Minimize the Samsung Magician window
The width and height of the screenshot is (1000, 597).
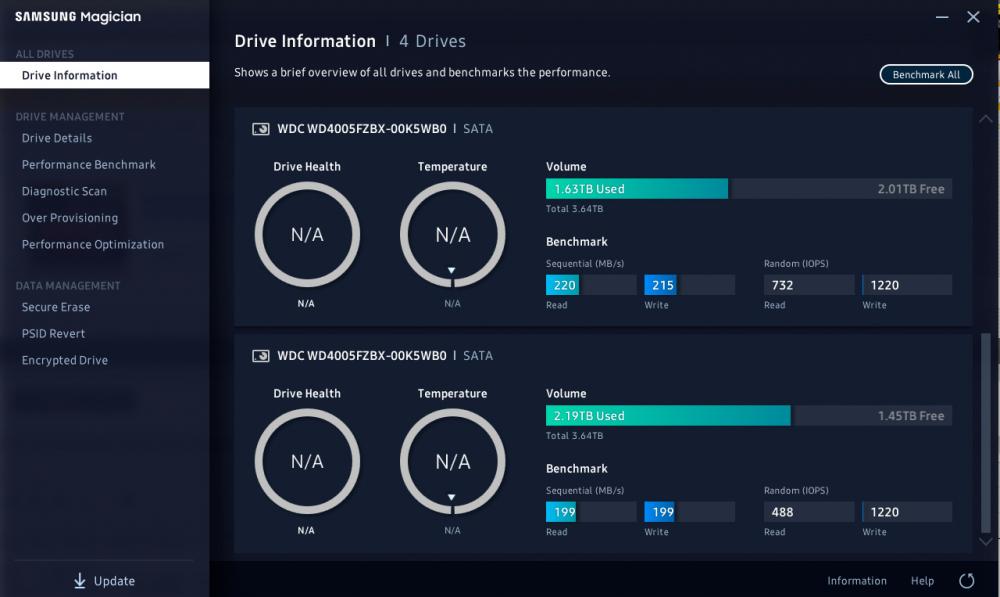(942, 17)
